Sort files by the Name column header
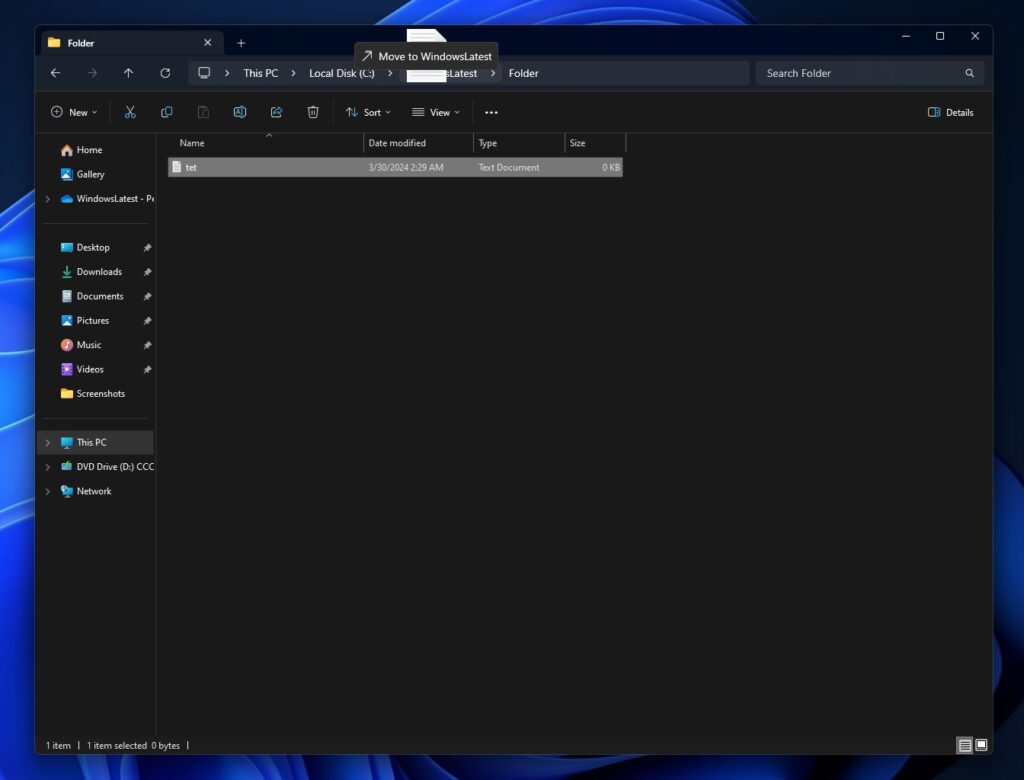1024x780 pixels. click(x=192, y=143)
